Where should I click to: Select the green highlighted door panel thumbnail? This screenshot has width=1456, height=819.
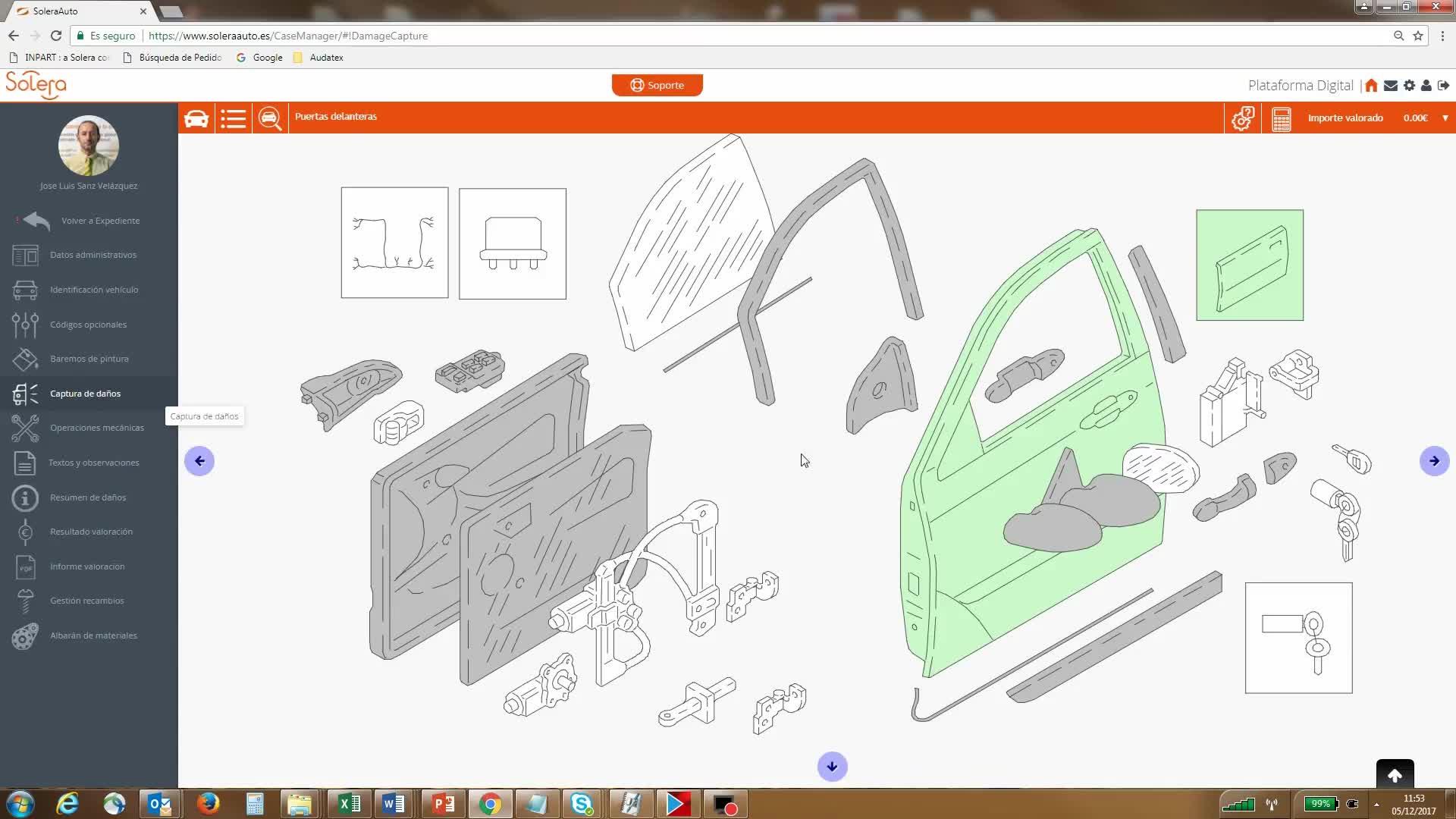coord(1250,265)
